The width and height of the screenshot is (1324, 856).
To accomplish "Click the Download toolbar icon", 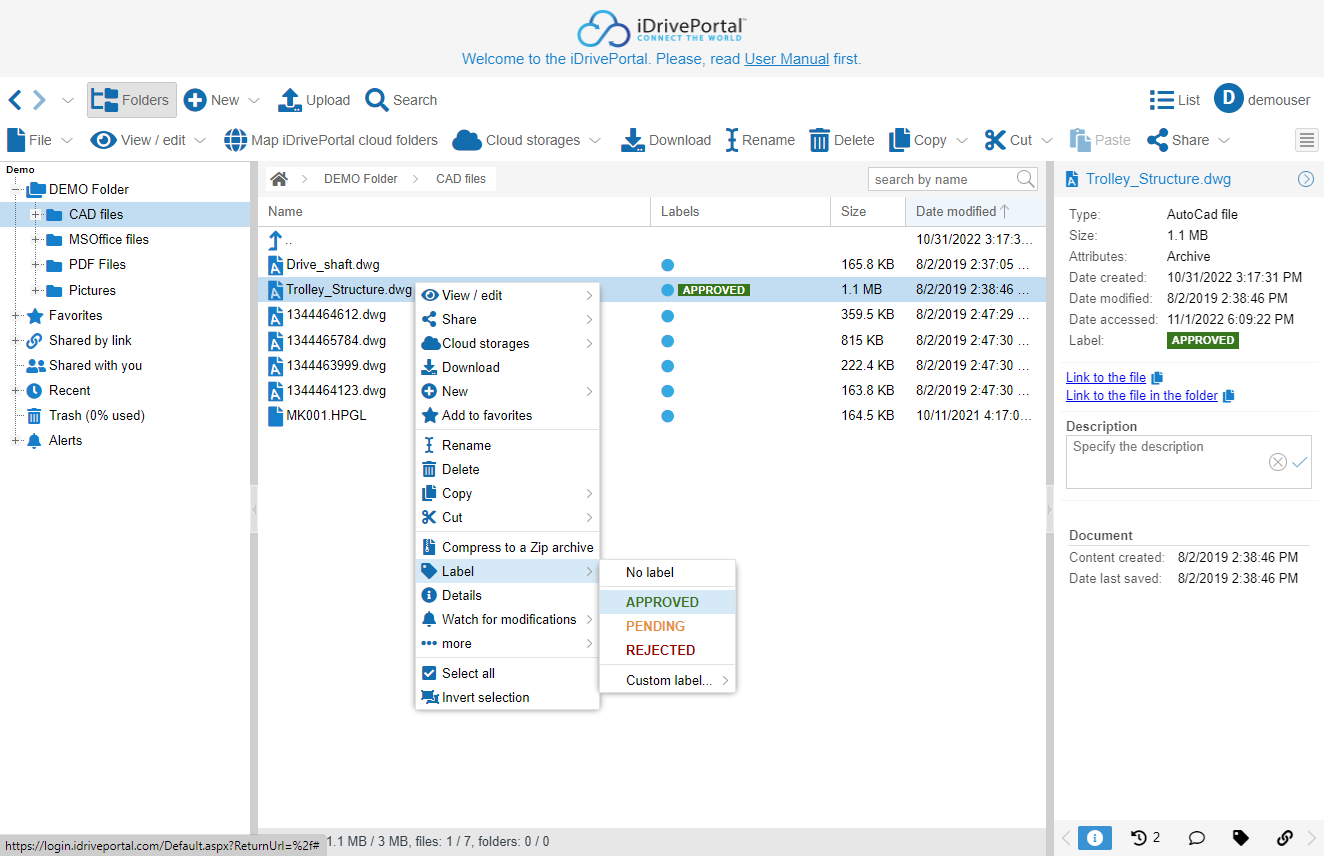I will [632, 140].
